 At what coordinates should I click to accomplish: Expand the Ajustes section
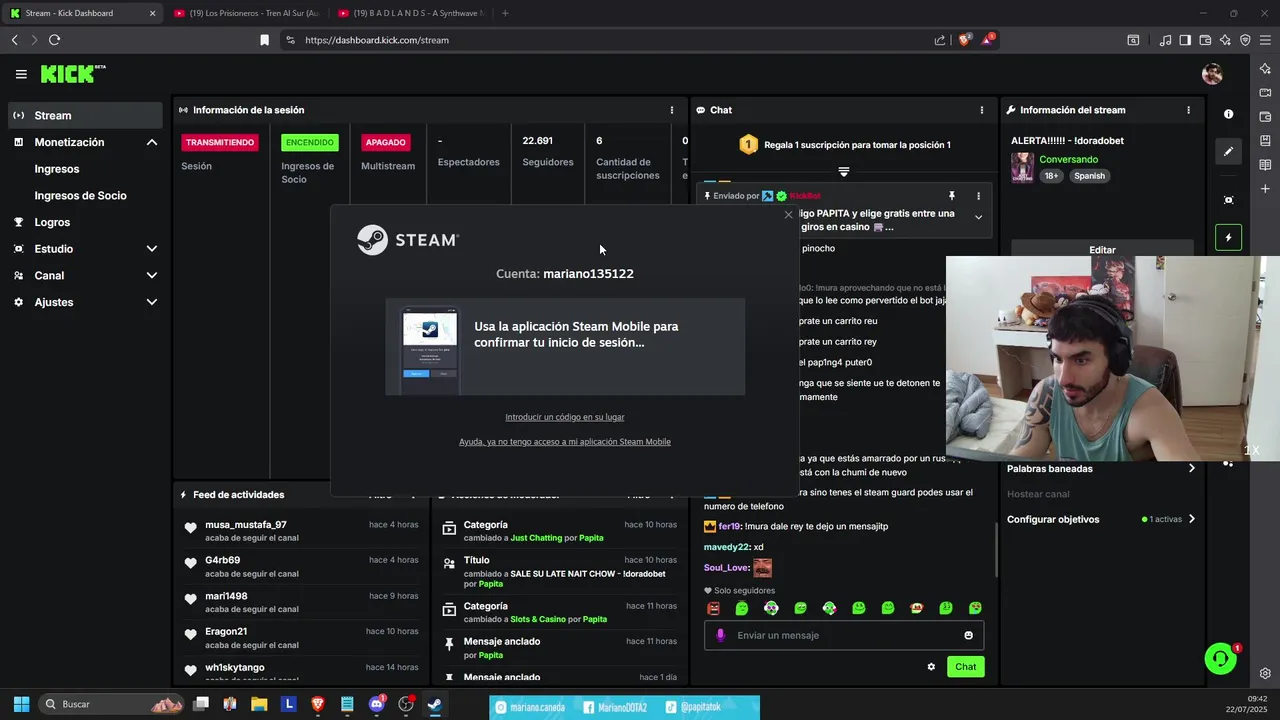pos(152,302)
